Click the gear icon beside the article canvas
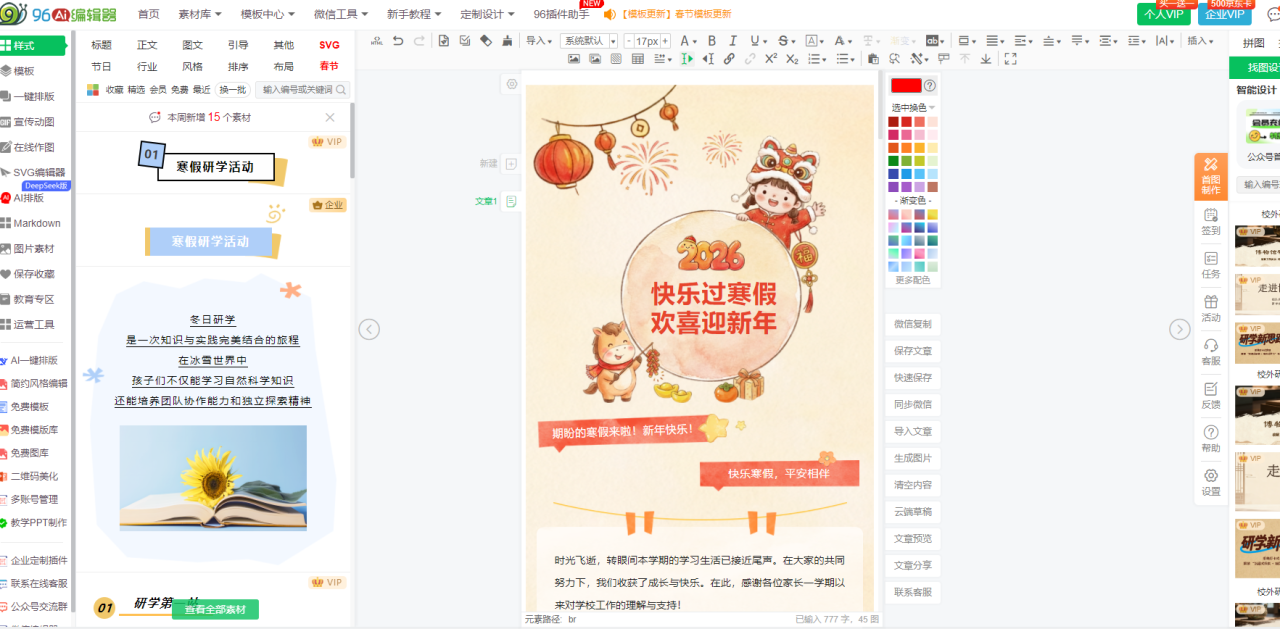1280x629 pixels. click(x=512, y=85)
